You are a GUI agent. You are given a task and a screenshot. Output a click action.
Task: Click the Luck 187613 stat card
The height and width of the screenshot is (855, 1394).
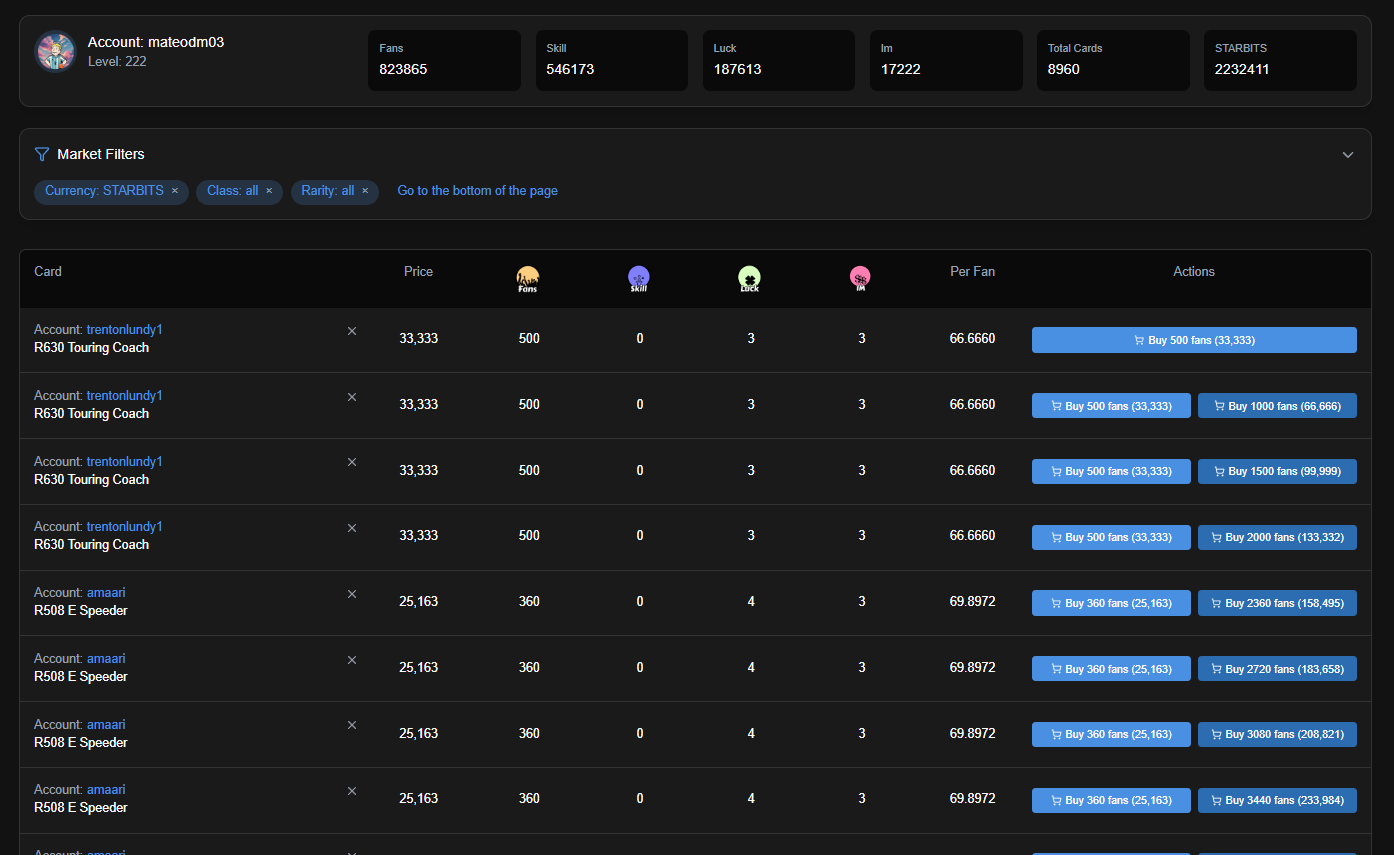point(779,60)
